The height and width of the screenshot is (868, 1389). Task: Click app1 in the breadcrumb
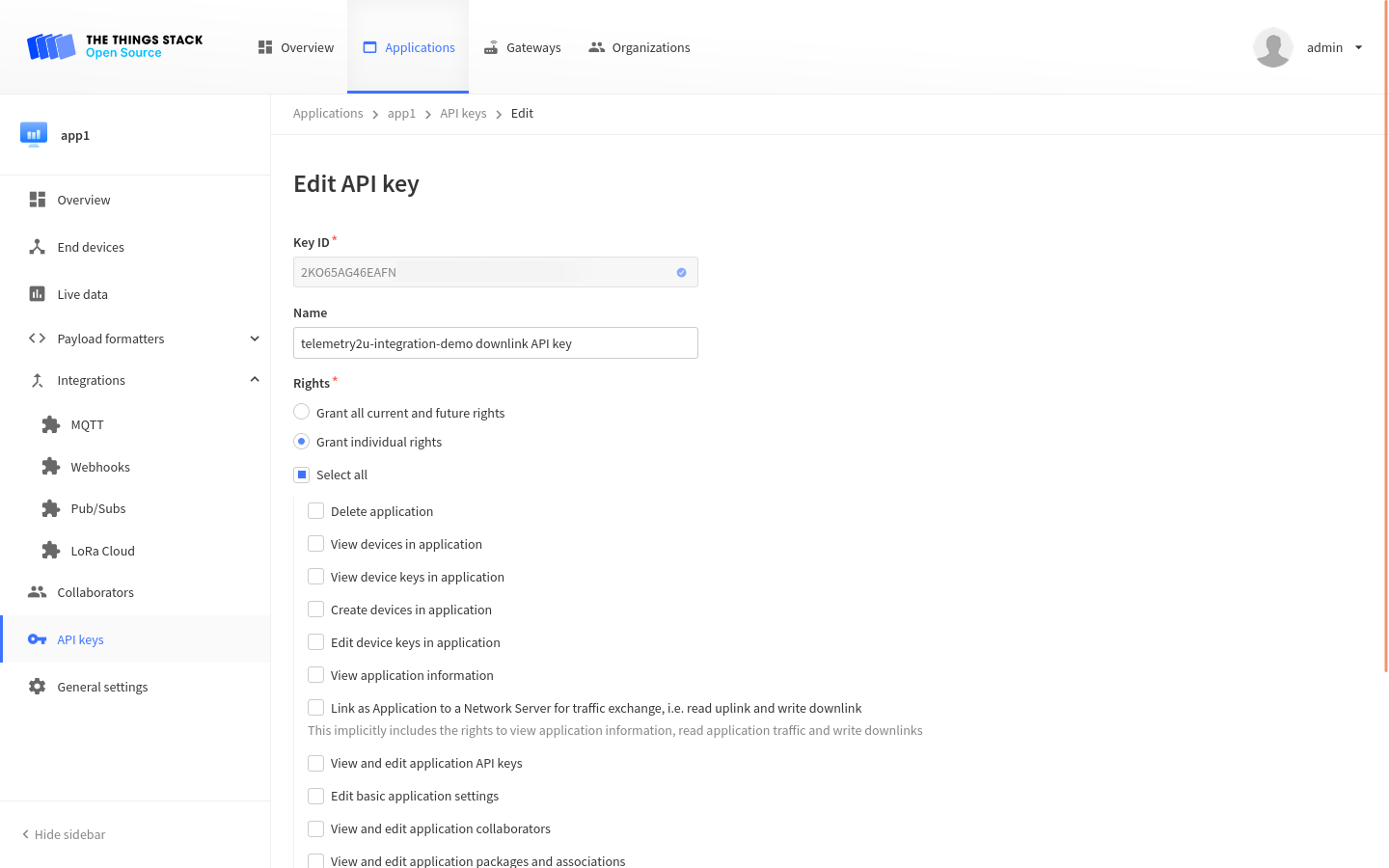pos(401,113)
